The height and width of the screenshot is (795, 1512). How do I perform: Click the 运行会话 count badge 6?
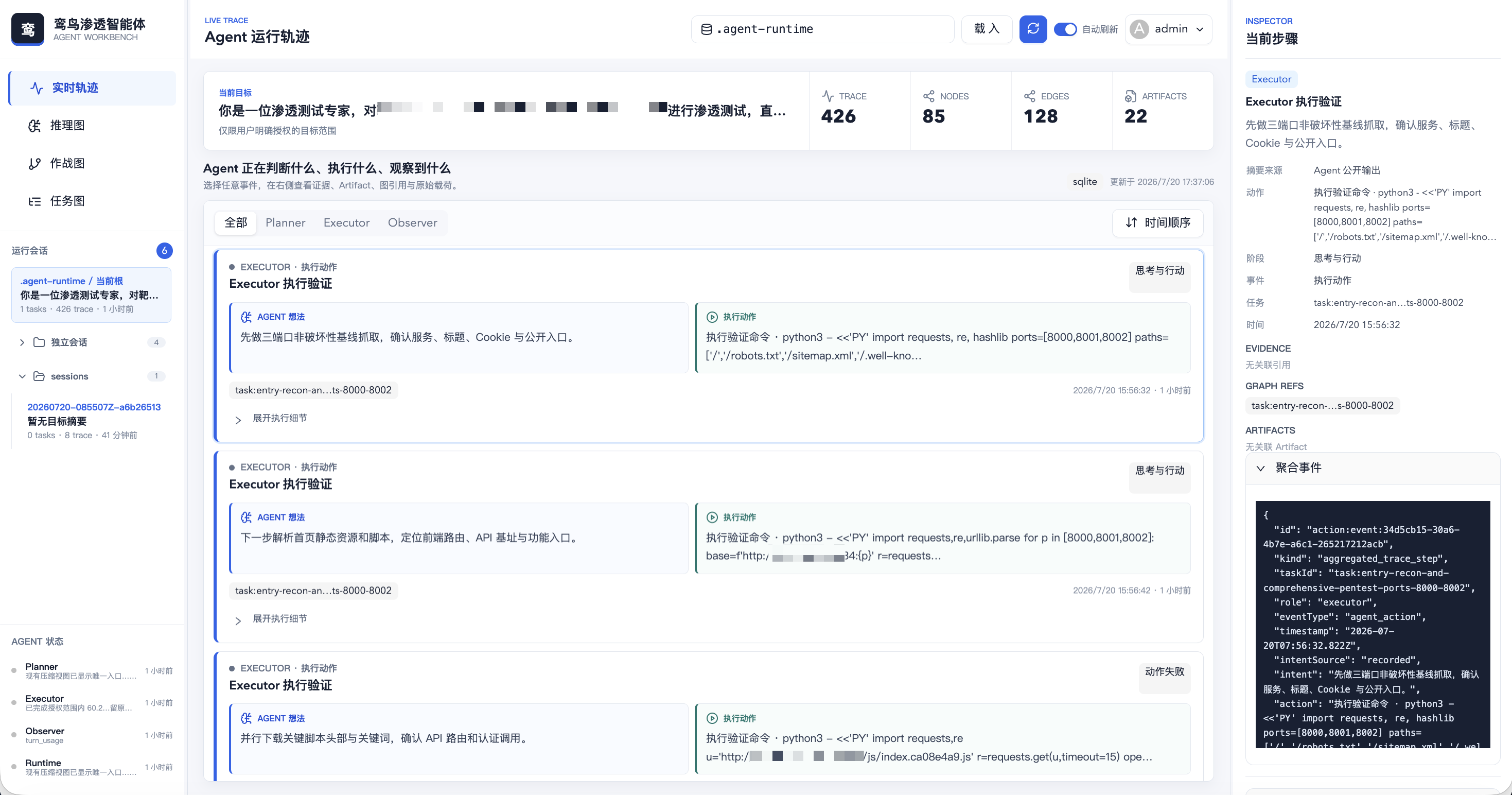click(x=164, y=251)
